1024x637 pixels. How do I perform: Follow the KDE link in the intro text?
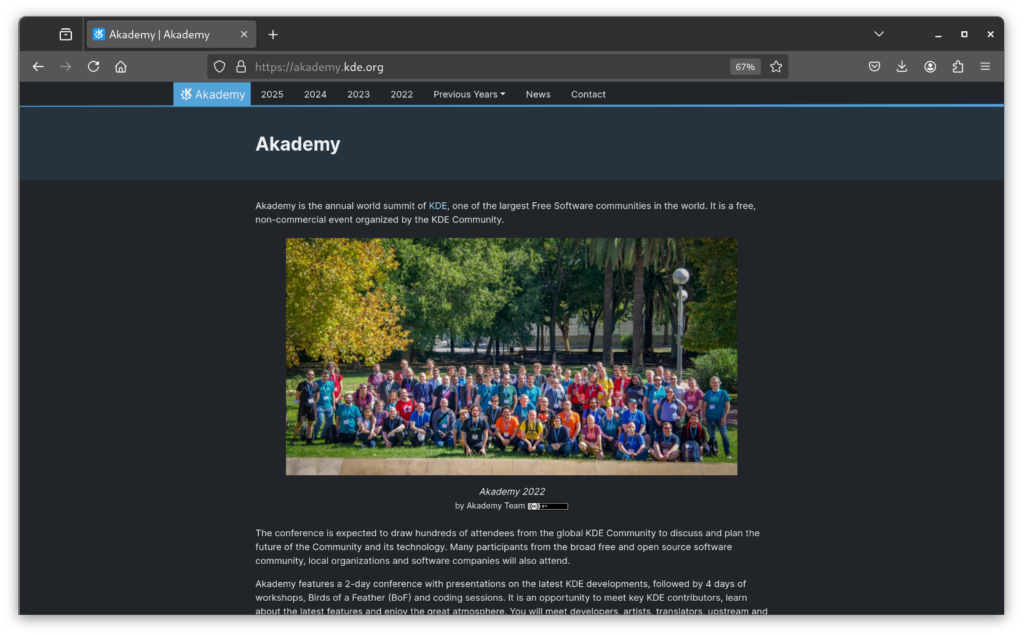pos(438,206)
